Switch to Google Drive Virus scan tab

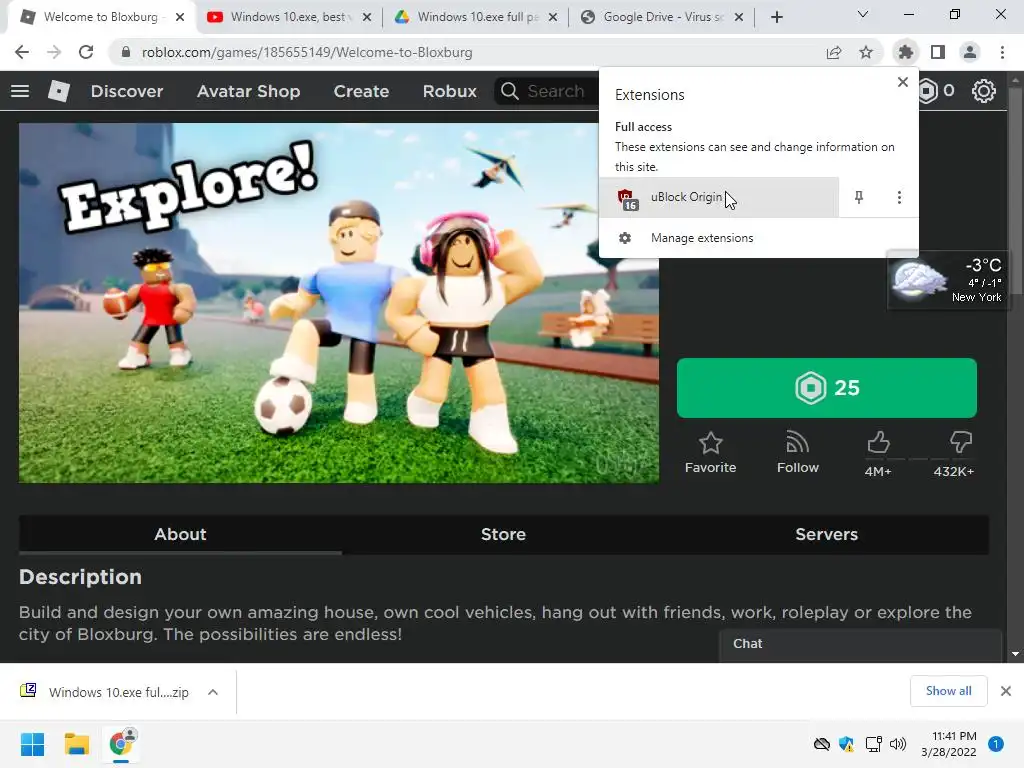pyautogui.click(x=663, y=17)
